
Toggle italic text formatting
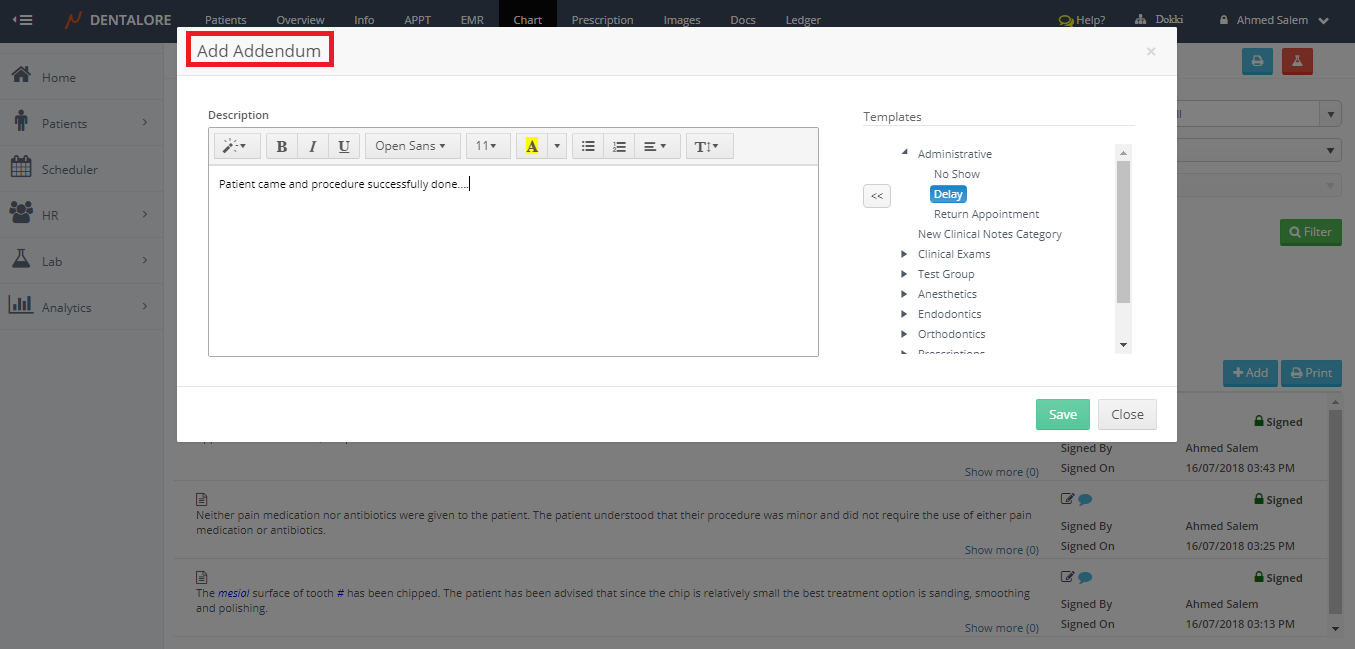point(313,146)
